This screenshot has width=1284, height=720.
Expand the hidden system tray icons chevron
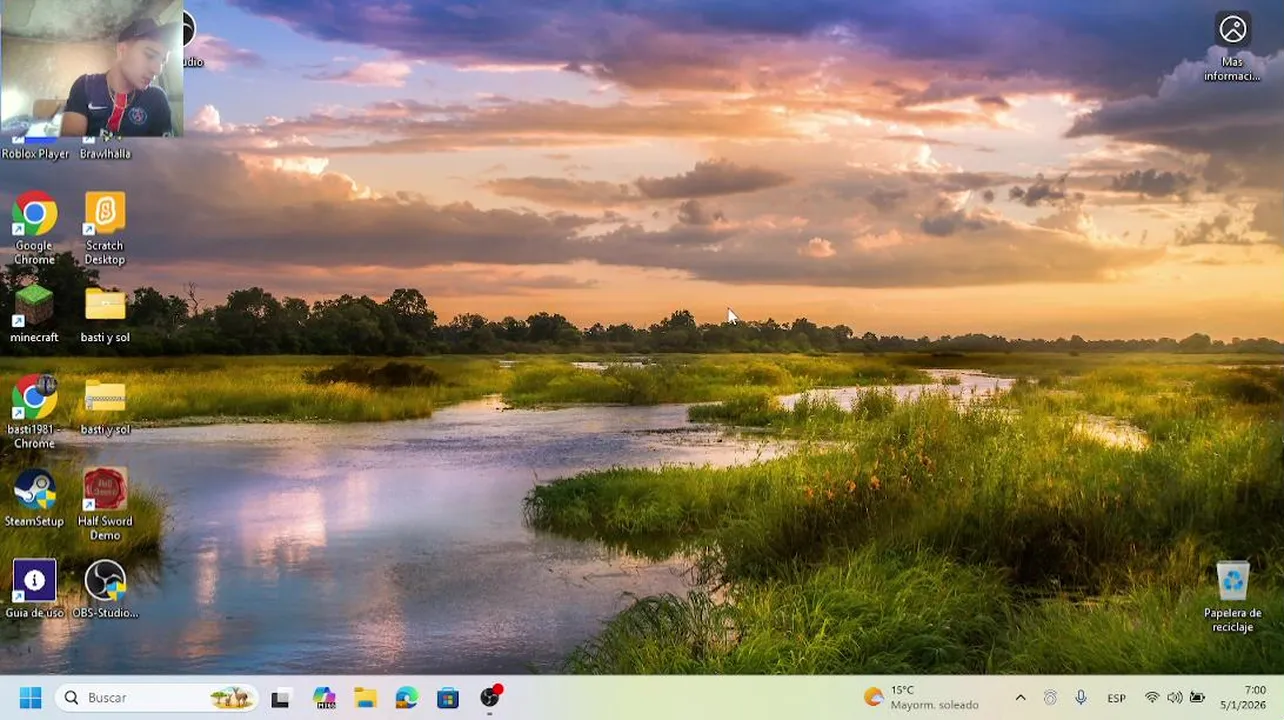click(1020, 698)
